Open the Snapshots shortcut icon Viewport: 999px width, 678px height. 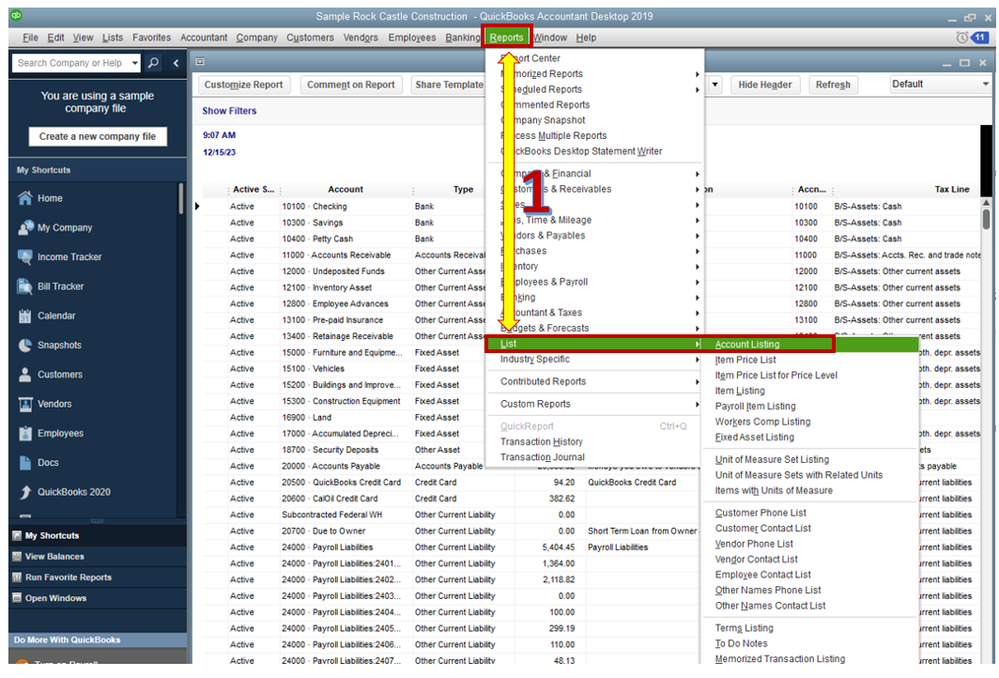[x=25, y=345]
